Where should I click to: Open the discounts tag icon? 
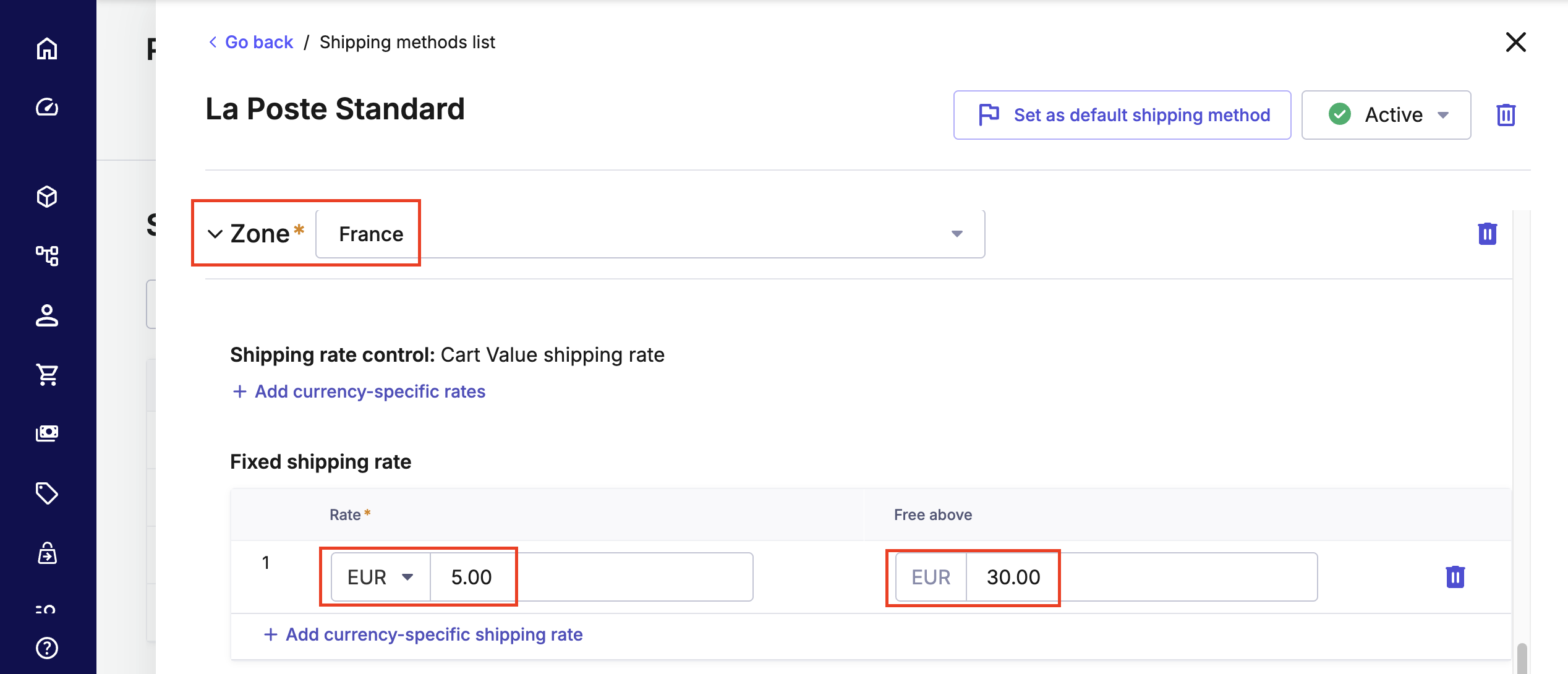tap(47, 493)
